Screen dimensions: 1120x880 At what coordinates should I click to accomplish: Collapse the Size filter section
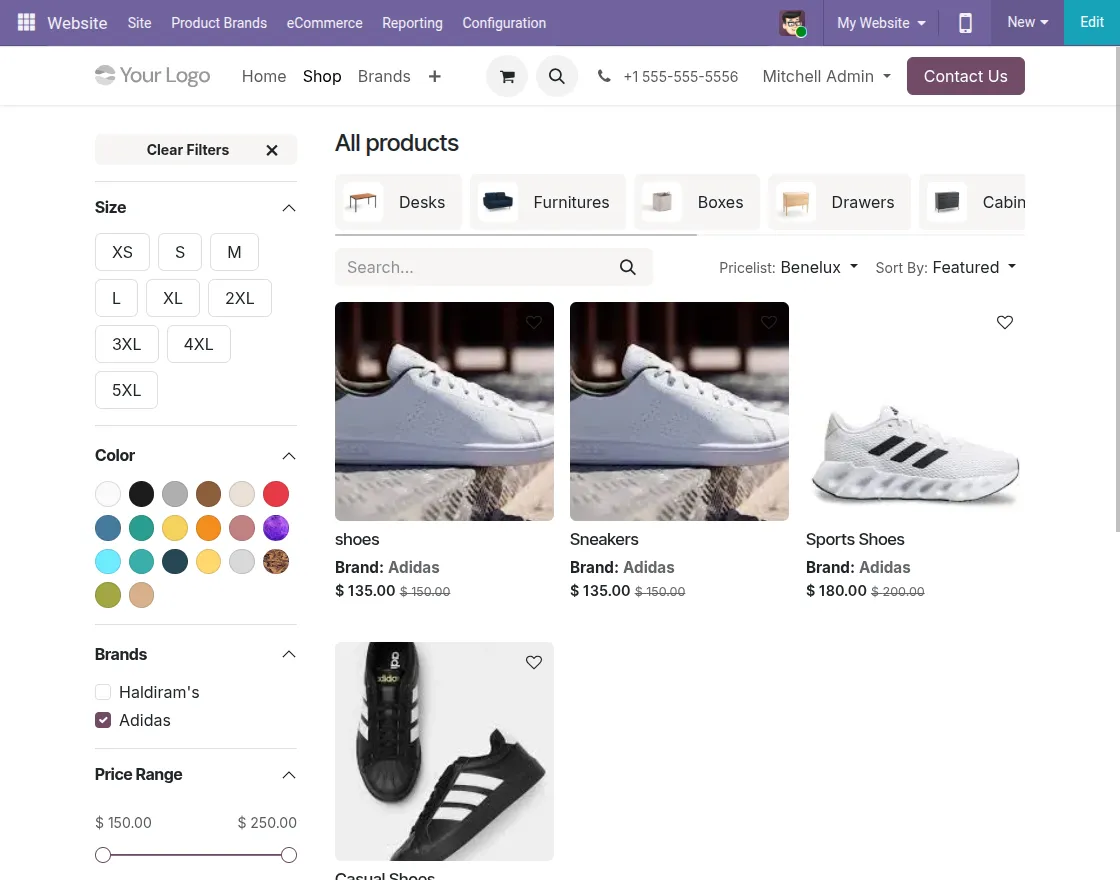click(x=289, y=208)
